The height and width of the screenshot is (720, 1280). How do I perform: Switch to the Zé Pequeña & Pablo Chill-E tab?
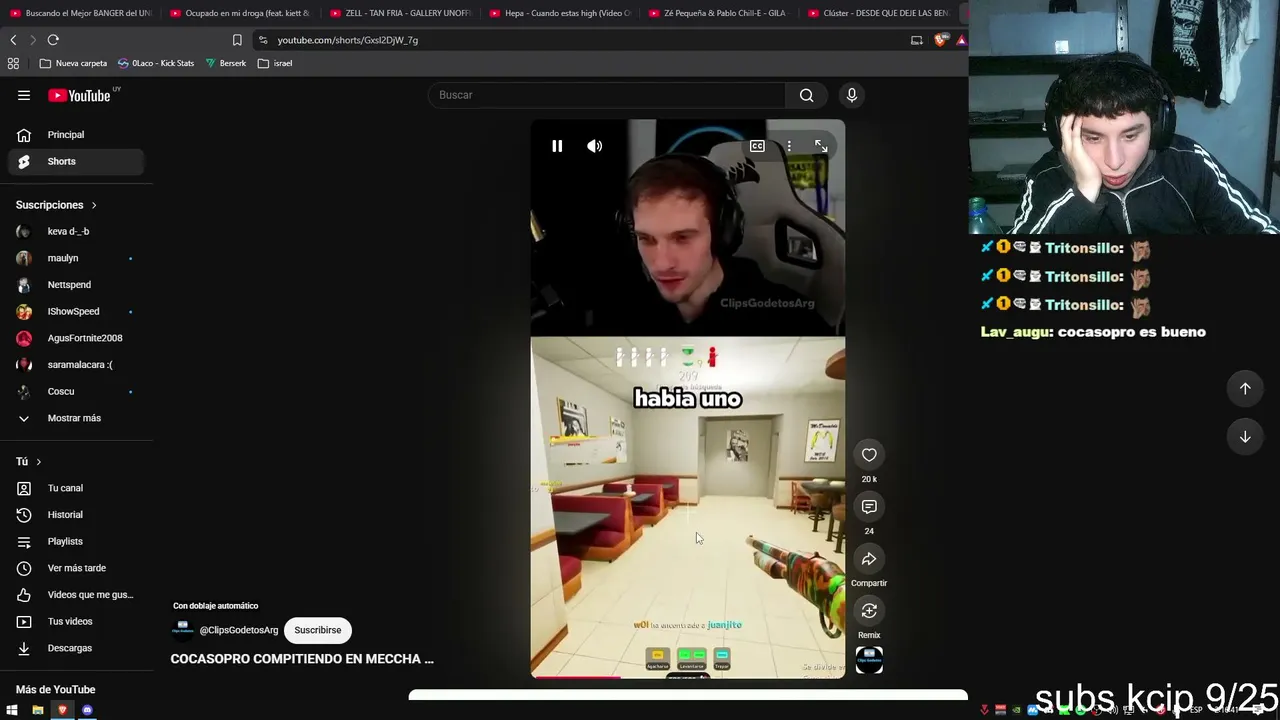[x=719, y=13]
